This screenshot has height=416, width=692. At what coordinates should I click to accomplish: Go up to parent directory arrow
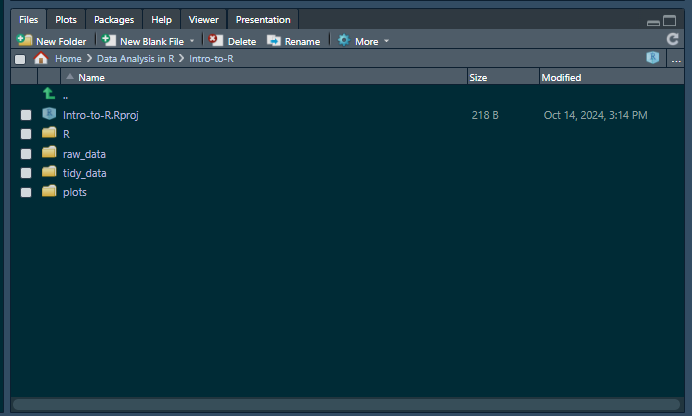click(x=49, y=95)
